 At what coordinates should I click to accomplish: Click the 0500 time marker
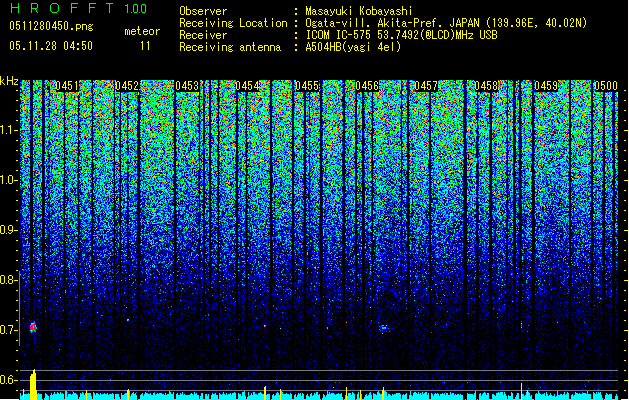pos(606,86)
